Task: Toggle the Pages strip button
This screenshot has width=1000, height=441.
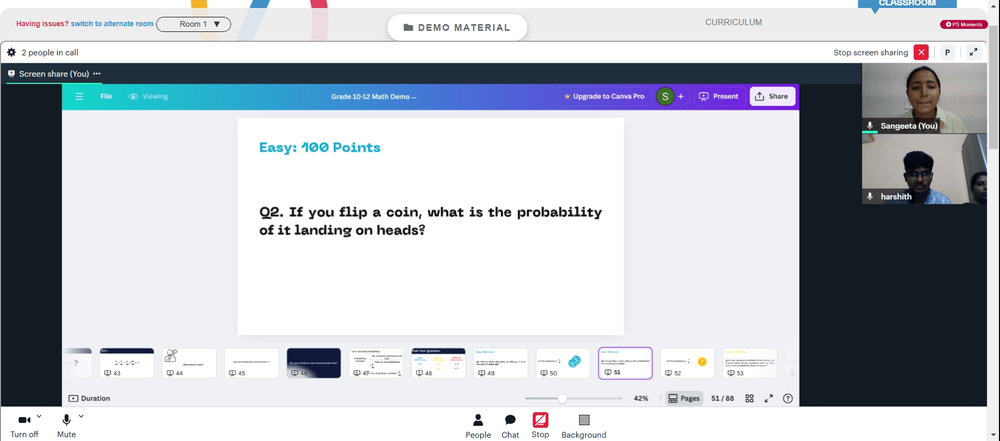Action: [x=684, y=398]
